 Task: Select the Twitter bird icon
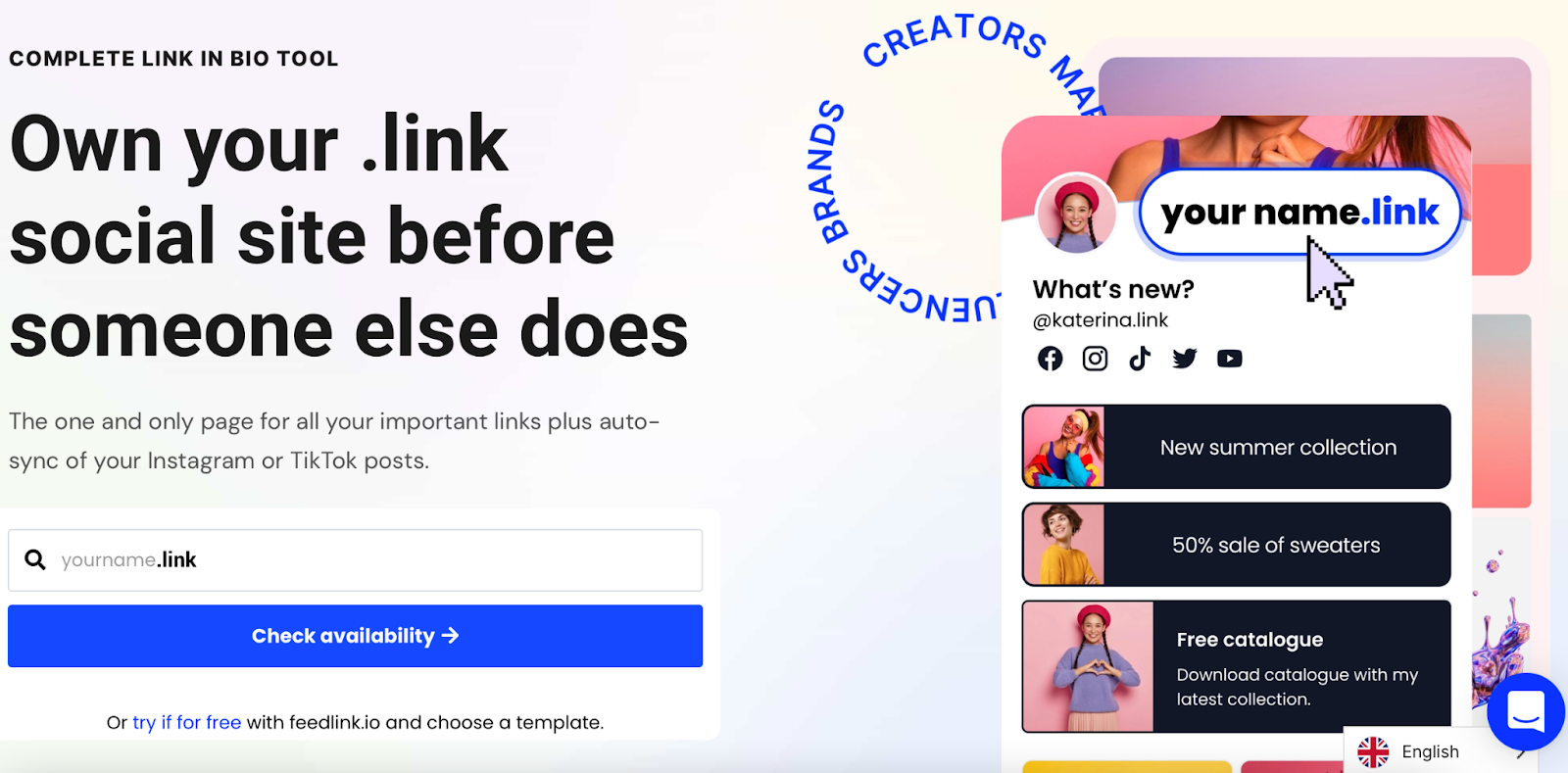coord(1185,359)
